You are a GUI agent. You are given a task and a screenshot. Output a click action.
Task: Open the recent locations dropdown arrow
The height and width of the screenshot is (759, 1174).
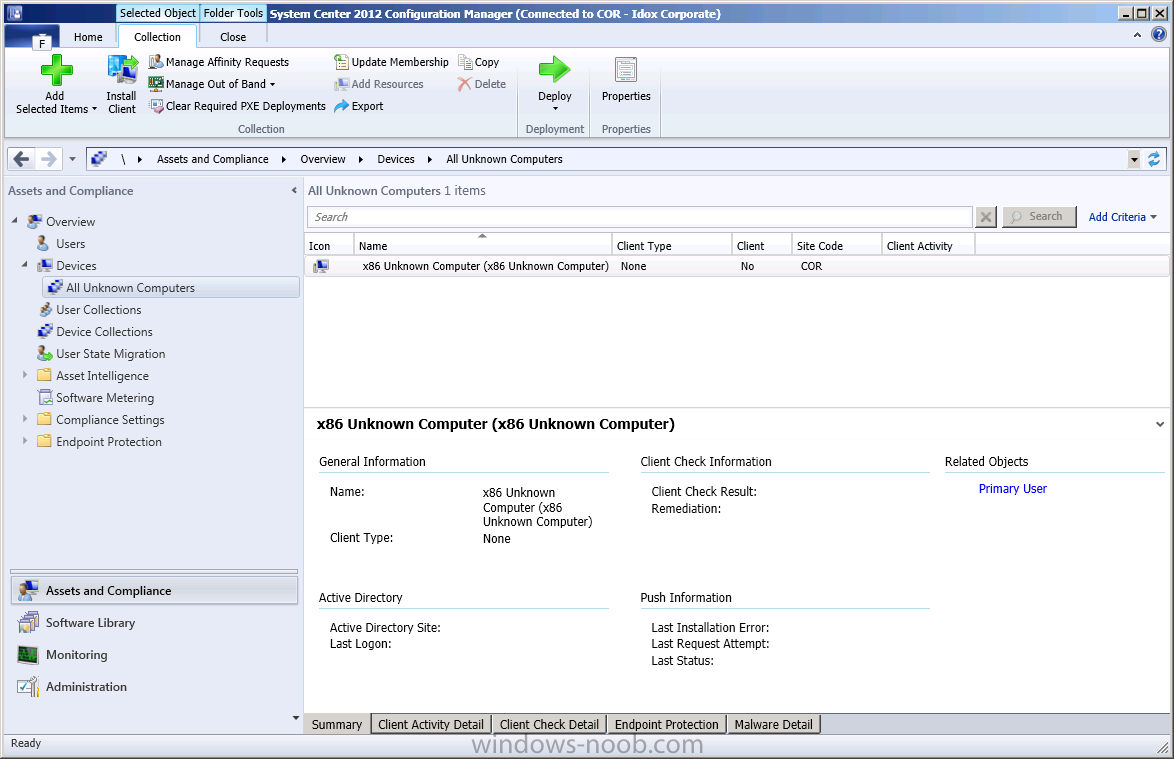coord(72,159)
